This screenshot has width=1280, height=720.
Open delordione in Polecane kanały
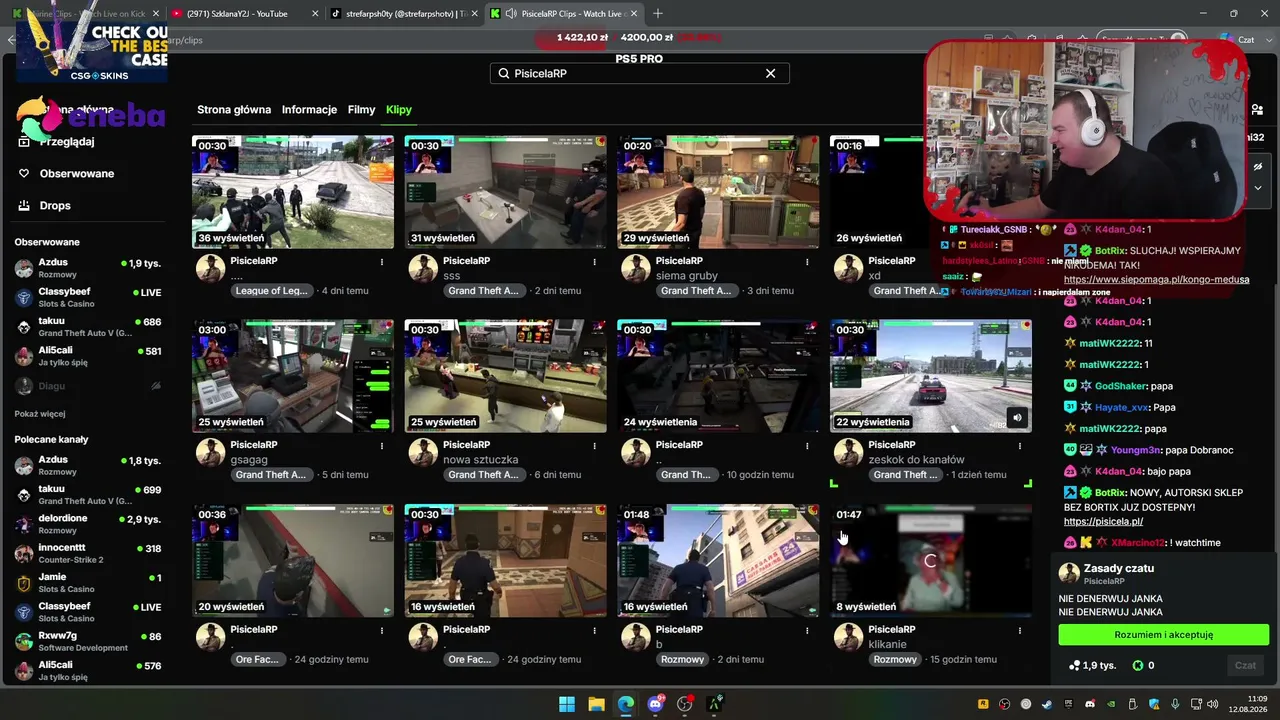pyautogui.click(x=88, y=524)
